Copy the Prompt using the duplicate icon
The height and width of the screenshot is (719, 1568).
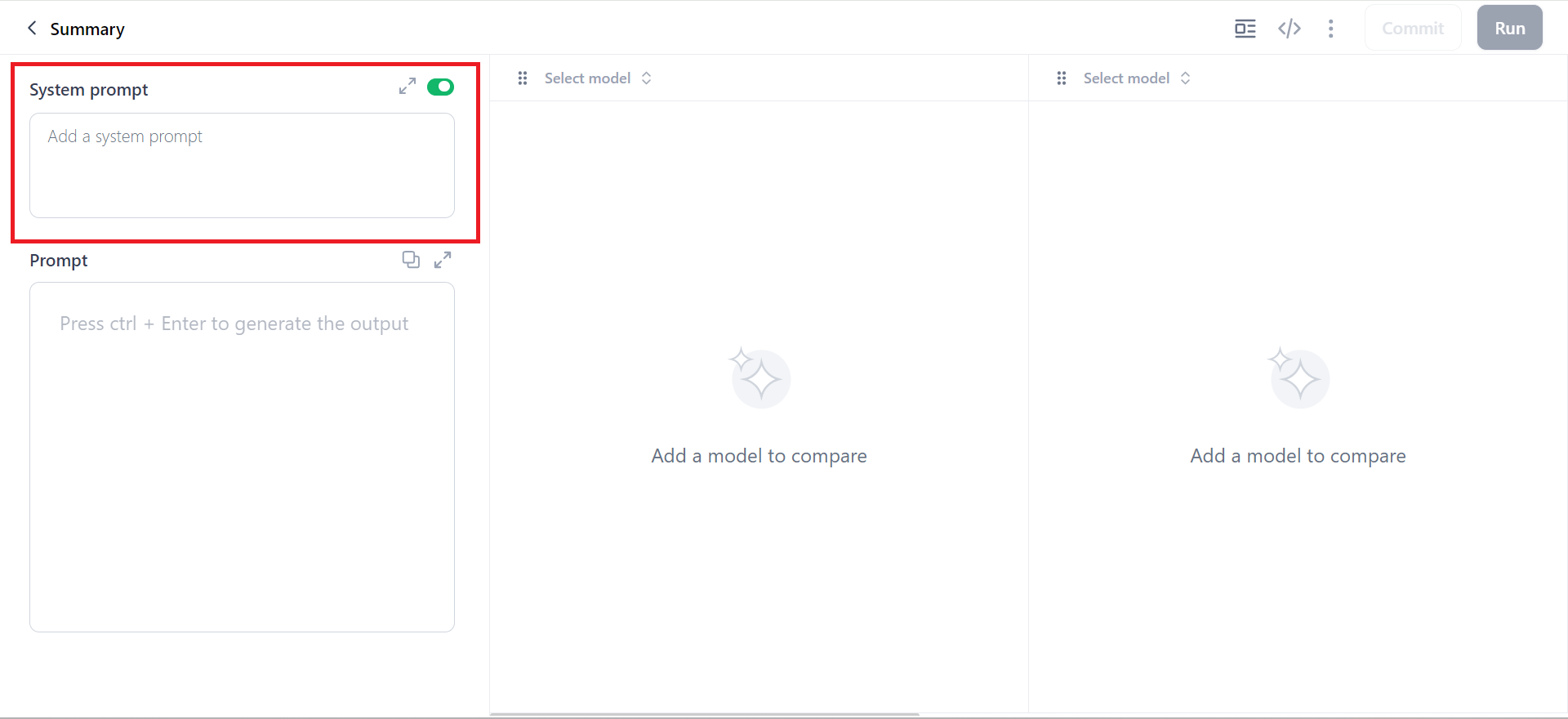[x=411, y=260]
